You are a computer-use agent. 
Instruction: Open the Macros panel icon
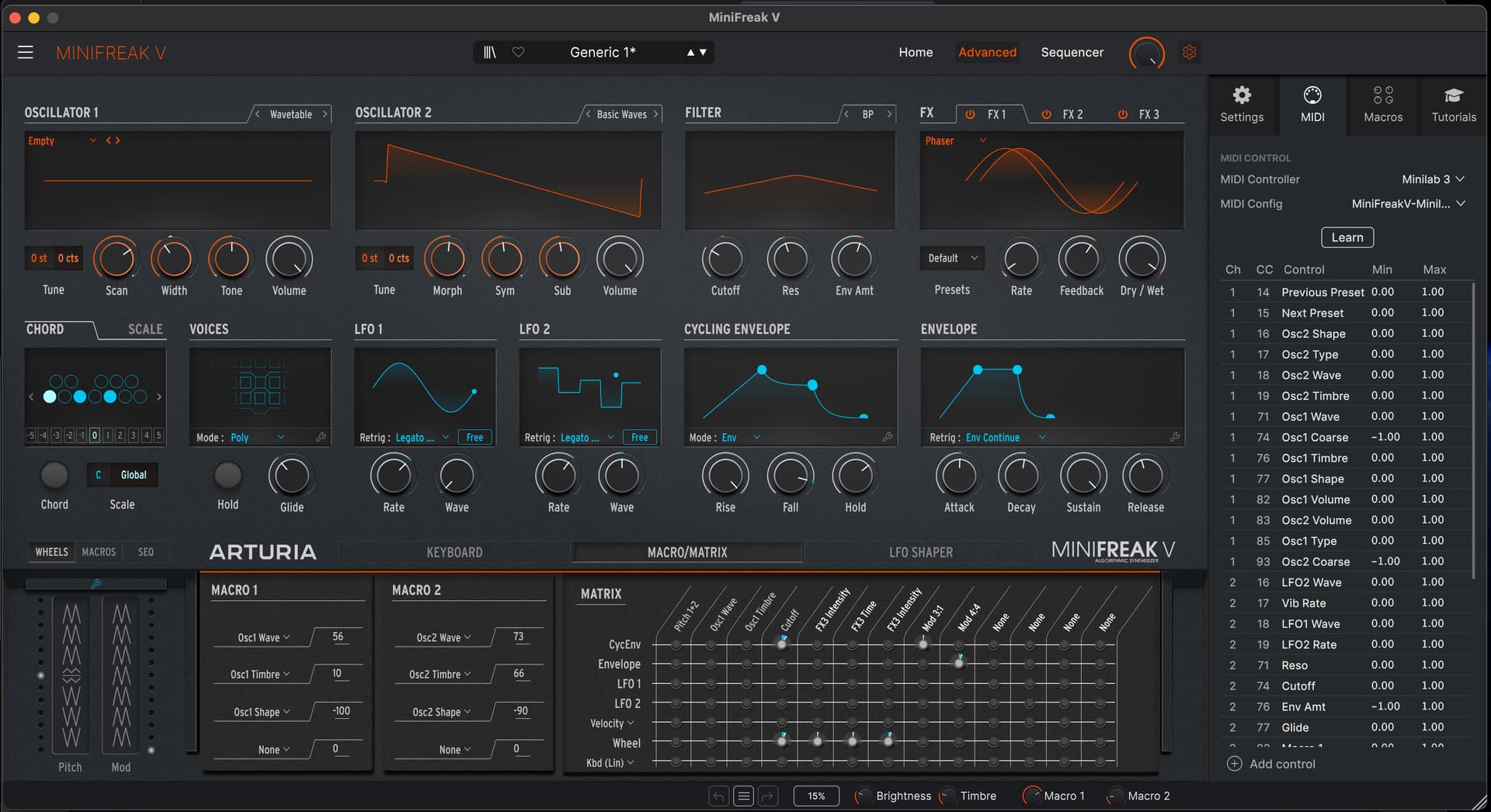coord(1383,104)
